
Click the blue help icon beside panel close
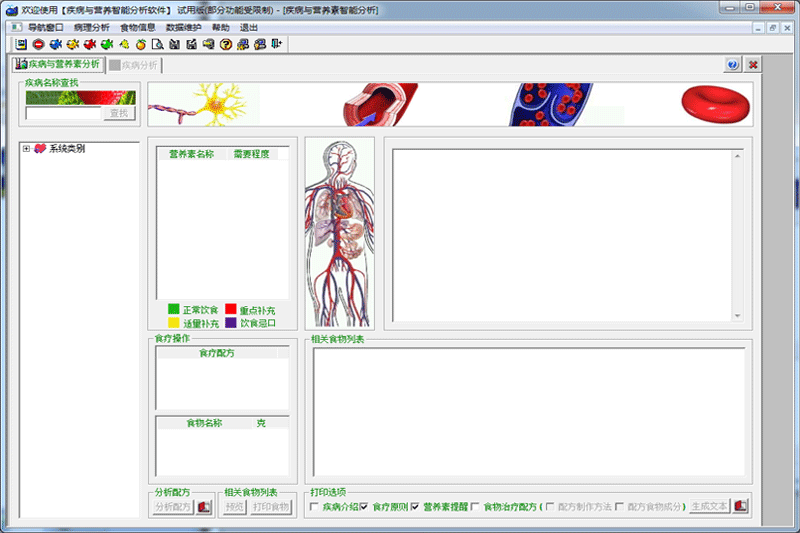[x=733, y=65]
